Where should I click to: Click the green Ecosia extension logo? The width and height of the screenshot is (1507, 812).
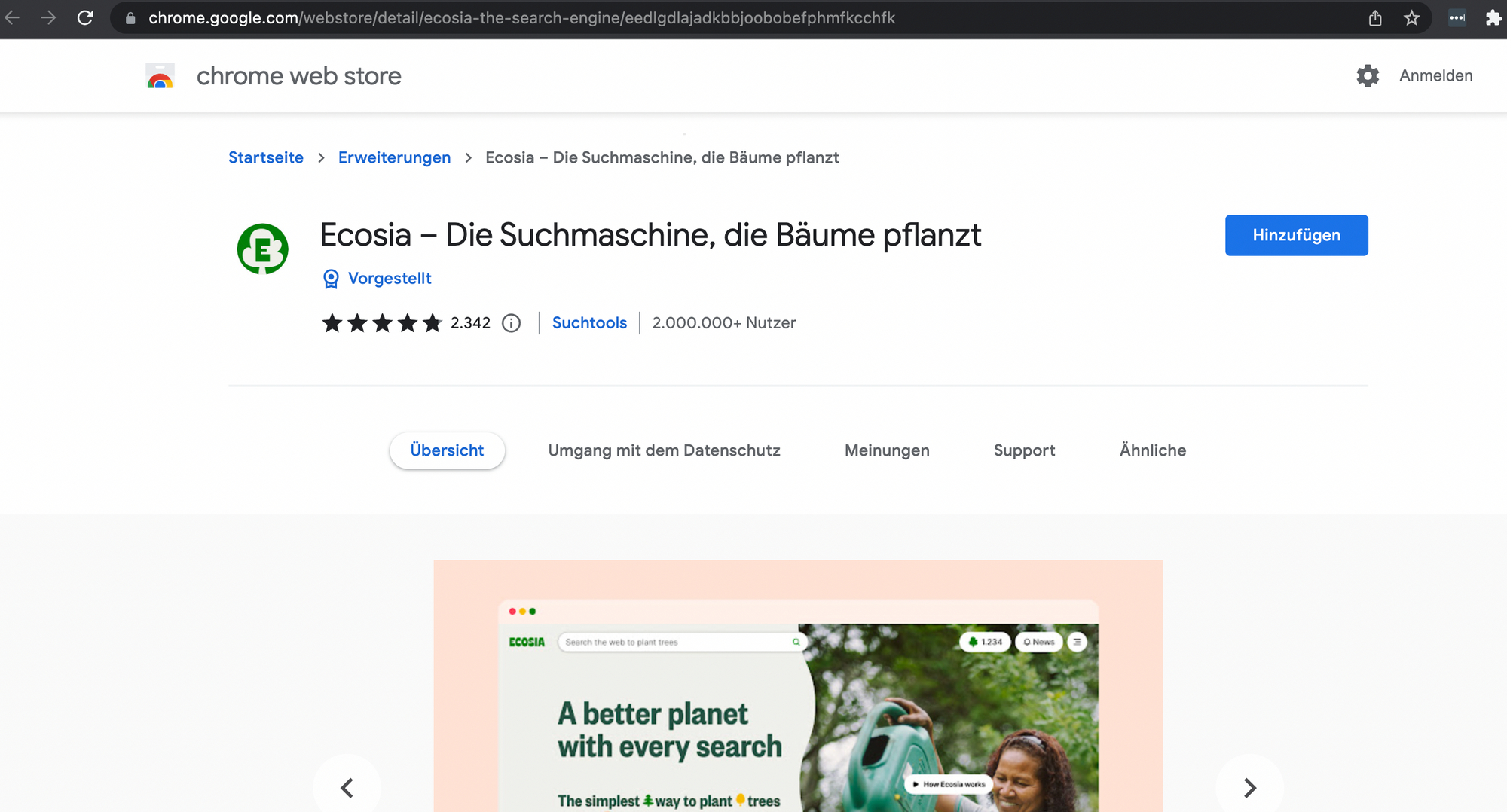point(263,249)
